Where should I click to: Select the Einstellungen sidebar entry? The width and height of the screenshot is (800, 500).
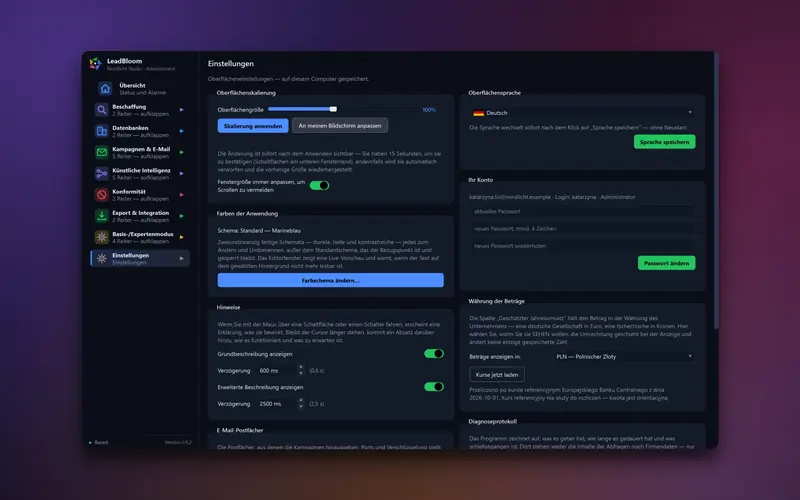click(x=140, y=259)
